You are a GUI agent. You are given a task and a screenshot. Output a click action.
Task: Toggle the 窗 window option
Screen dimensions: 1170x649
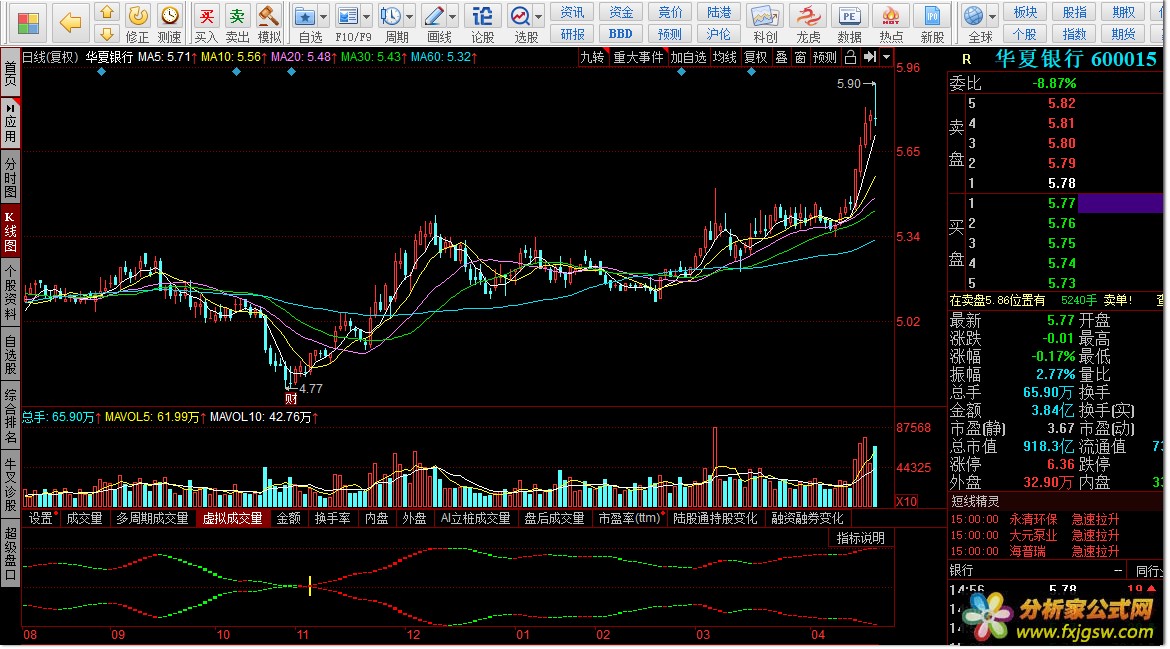pos(800,57)
